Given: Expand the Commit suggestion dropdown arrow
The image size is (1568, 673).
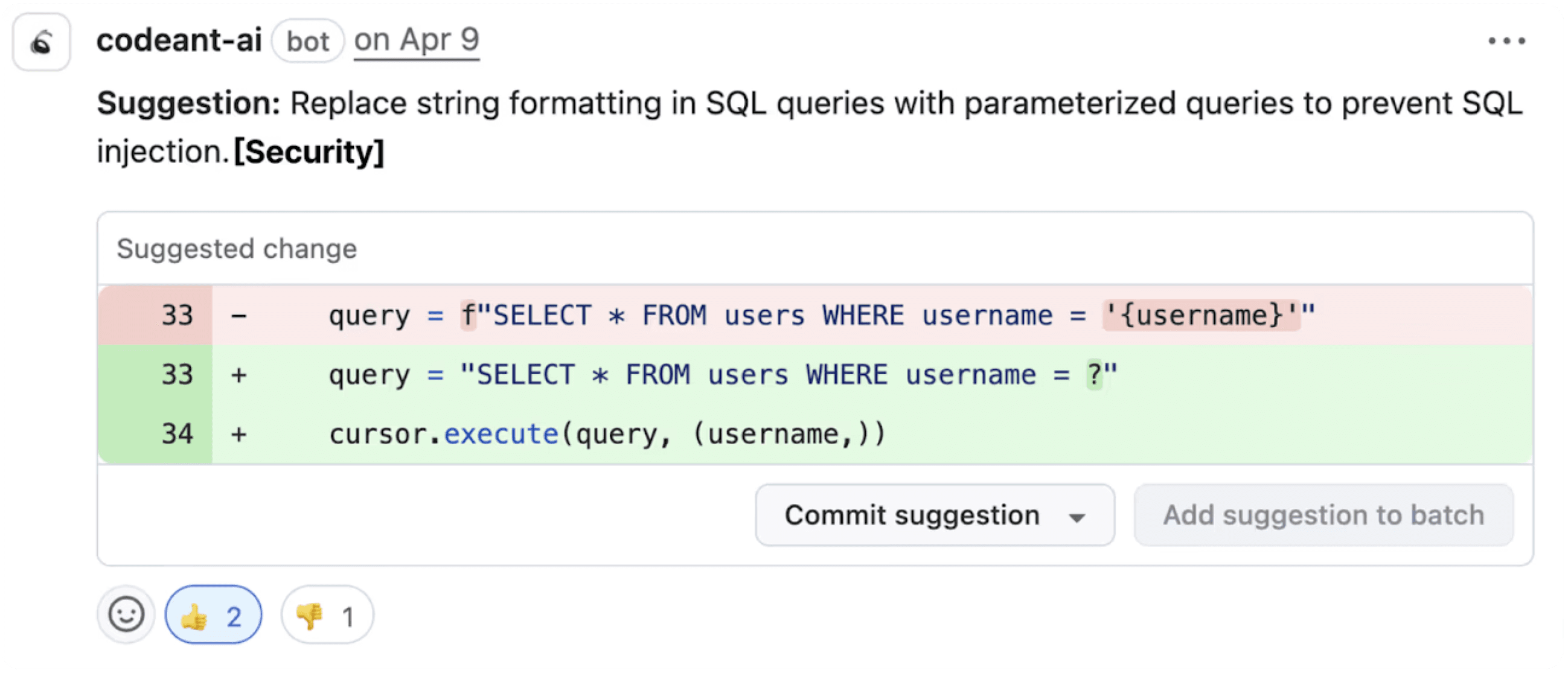Looking at the screenshot, I should (1077, 517).
